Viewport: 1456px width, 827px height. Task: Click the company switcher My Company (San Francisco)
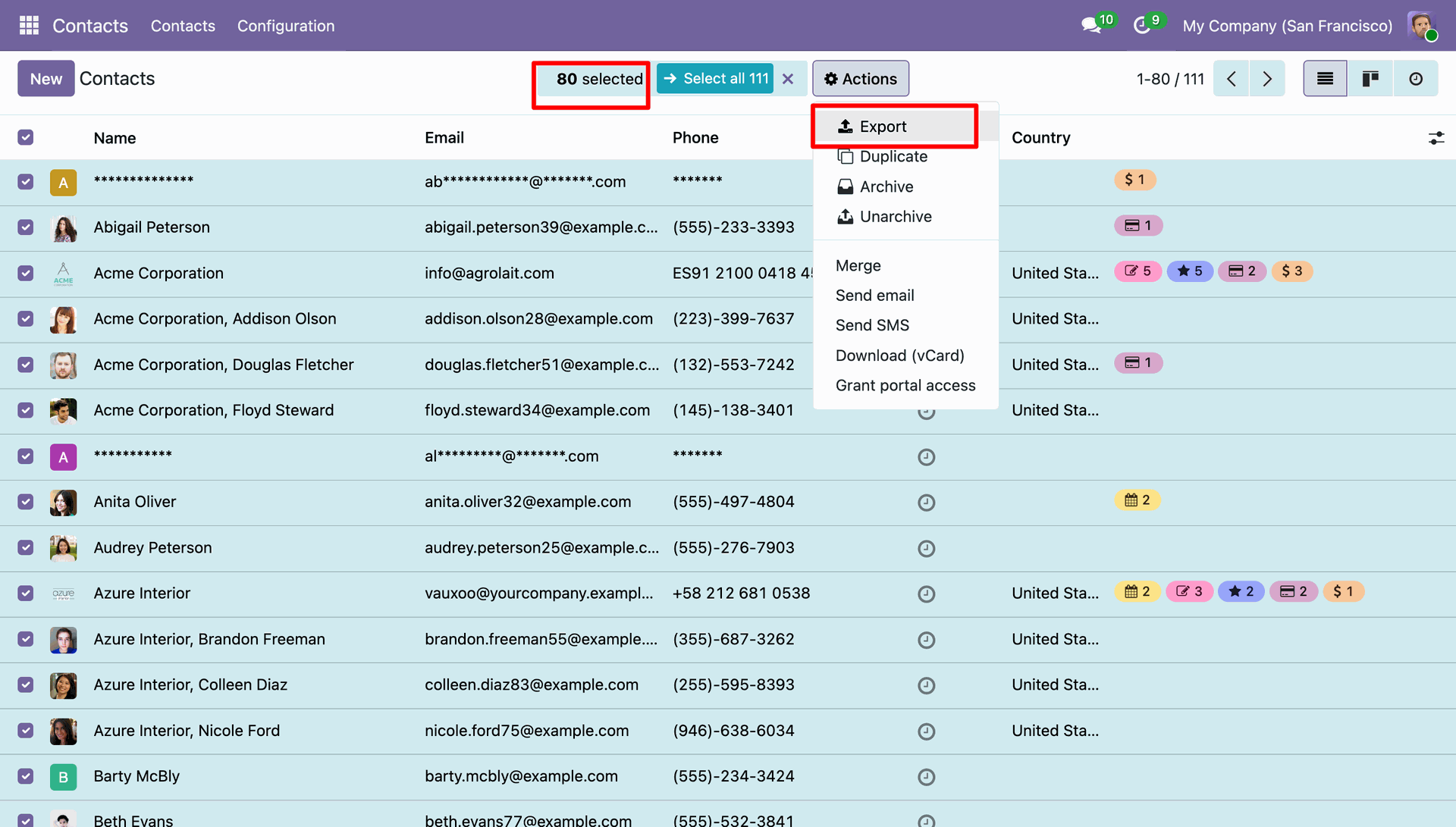[x=1287, y=26]
